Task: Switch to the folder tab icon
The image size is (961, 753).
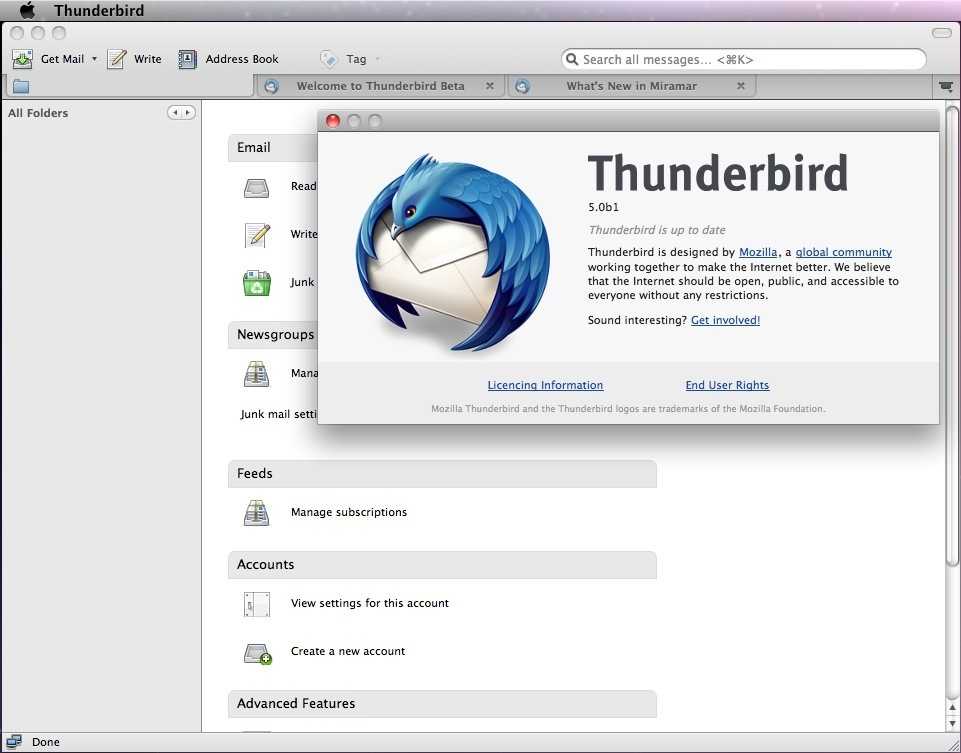Action: pos(21,86)
